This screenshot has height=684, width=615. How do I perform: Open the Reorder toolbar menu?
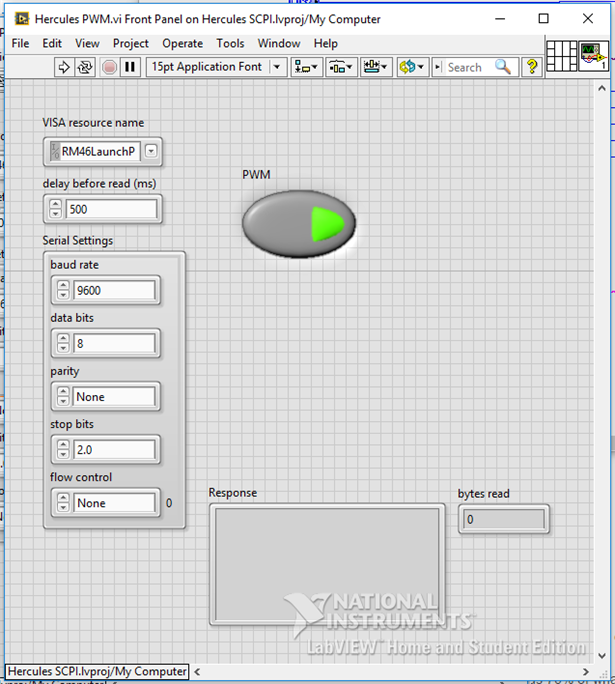[411, 67]
